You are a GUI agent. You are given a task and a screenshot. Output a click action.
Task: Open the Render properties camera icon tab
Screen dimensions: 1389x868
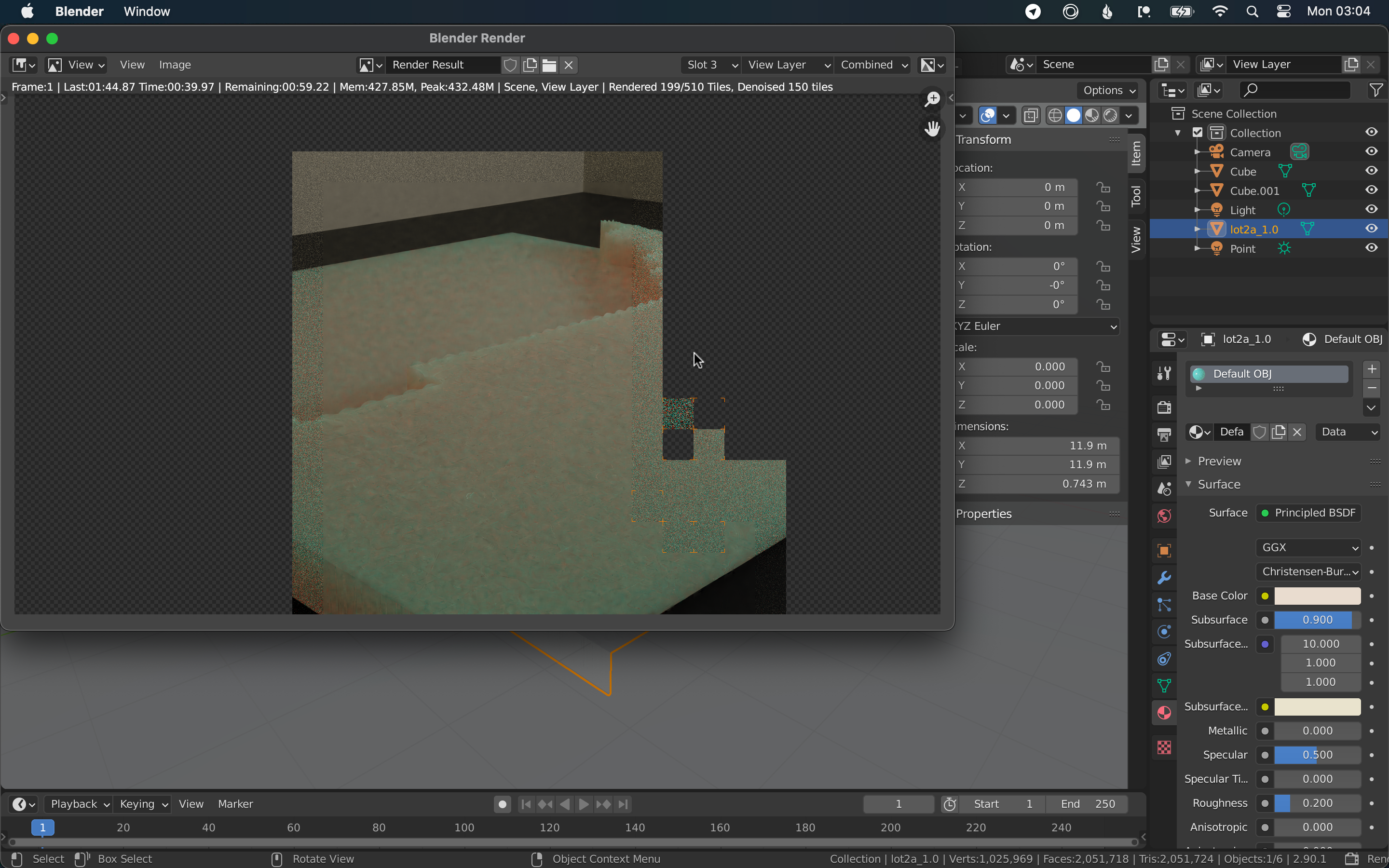tap(1164, 407)
